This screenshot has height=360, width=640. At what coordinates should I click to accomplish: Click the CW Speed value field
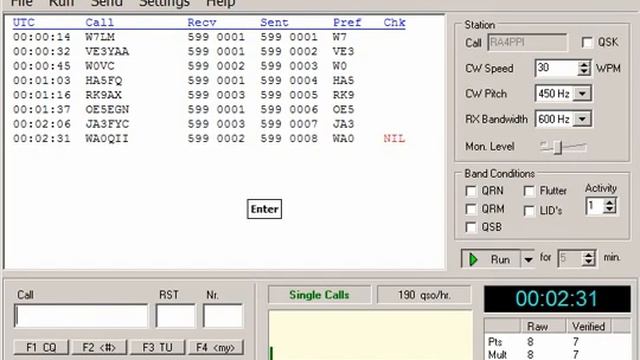[x=556, y=68]
